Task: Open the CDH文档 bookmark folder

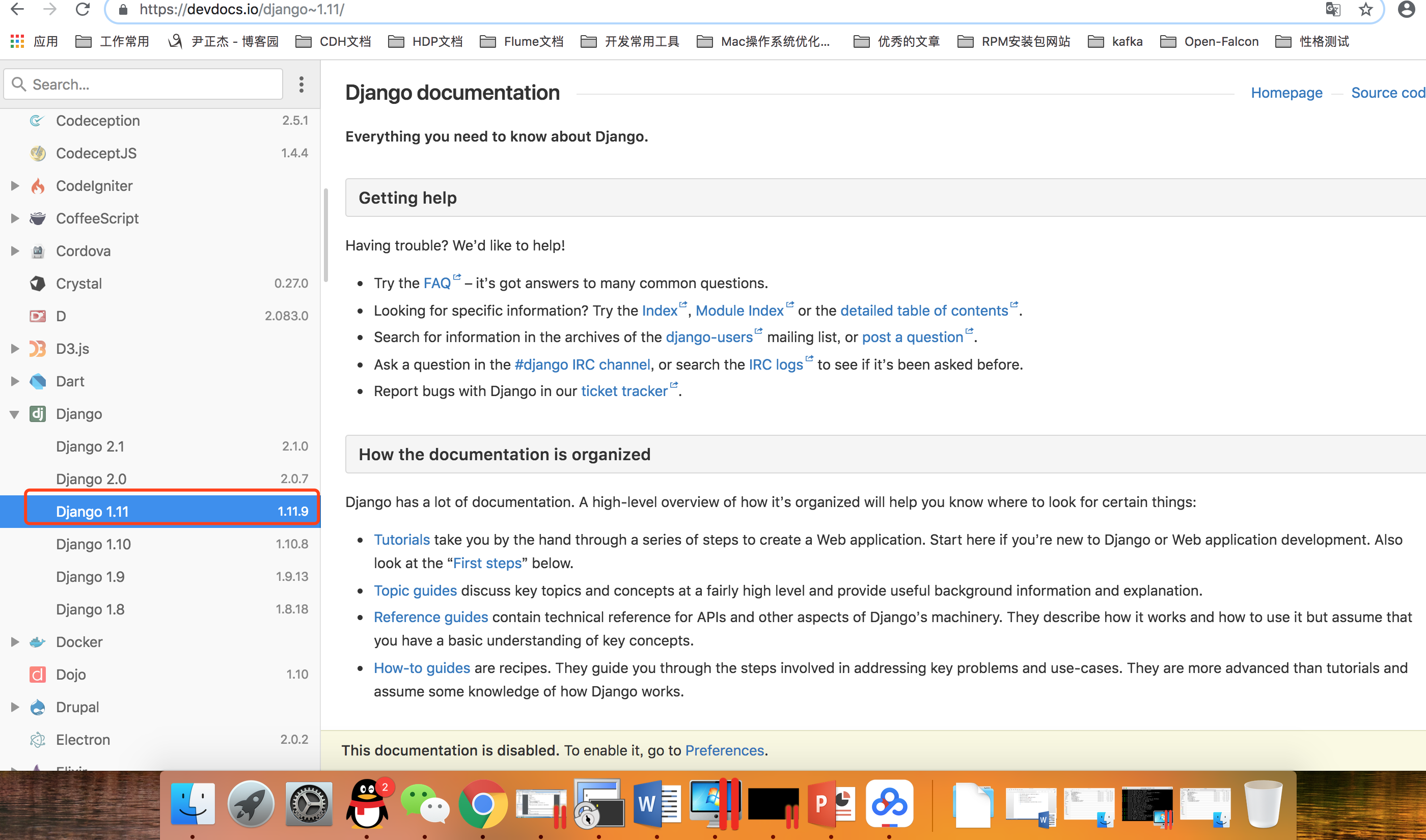Action: 334,41
